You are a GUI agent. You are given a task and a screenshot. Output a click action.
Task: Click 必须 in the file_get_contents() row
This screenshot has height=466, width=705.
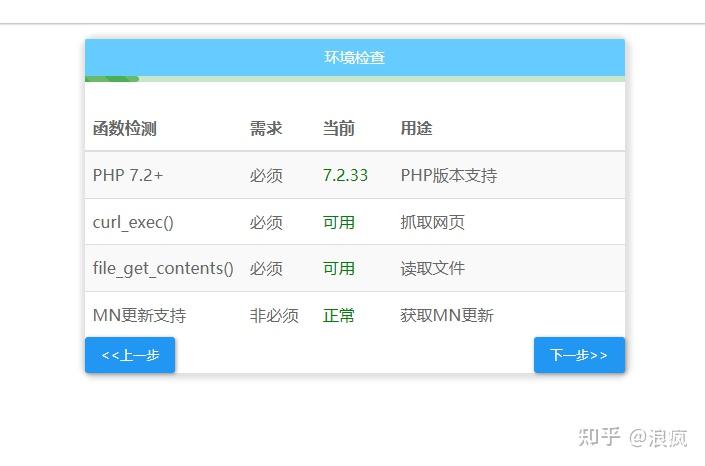coord(266,269)
